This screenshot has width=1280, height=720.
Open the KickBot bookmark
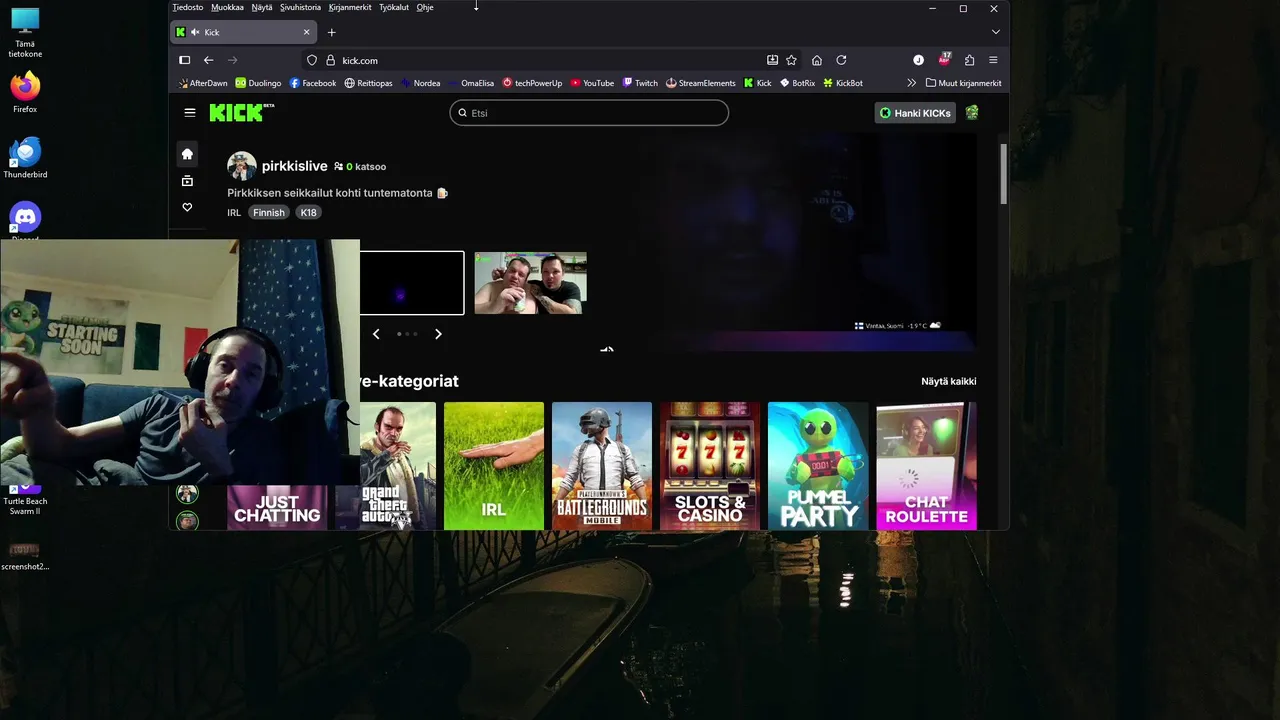(843, 83)
